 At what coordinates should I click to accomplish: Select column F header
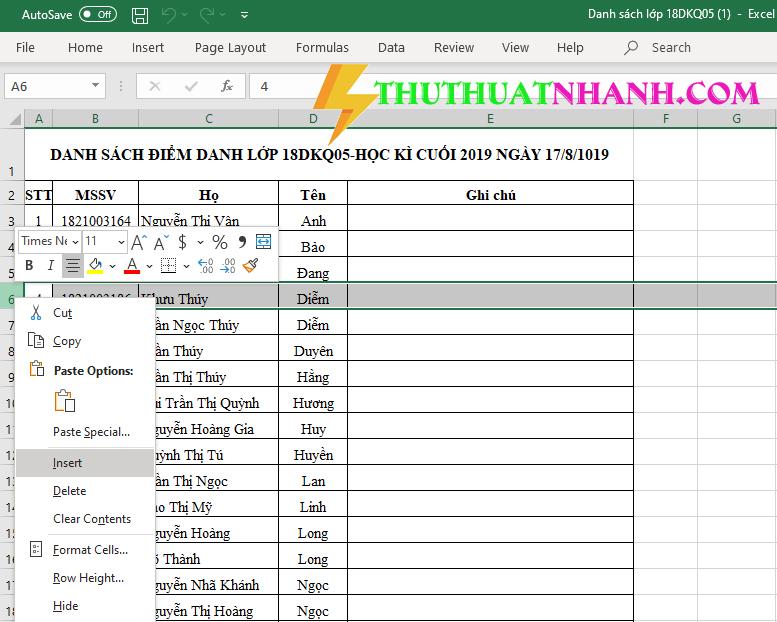tap(666, 118)
